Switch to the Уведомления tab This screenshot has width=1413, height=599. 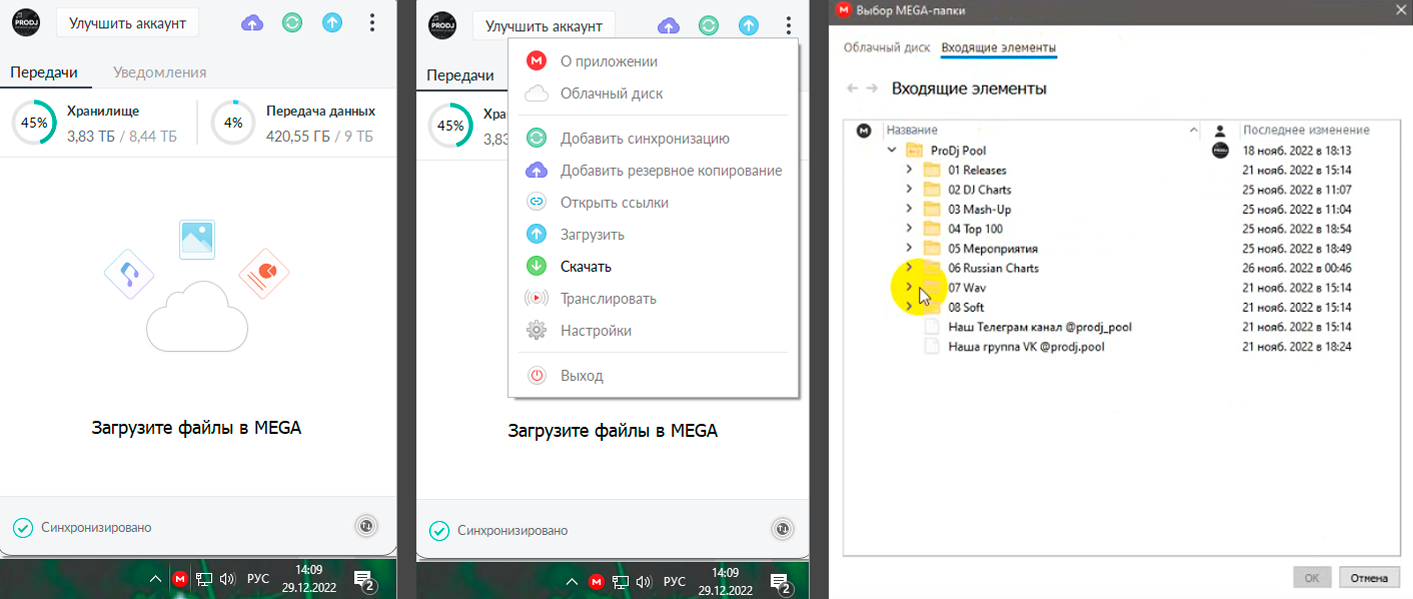click(160, 72)
